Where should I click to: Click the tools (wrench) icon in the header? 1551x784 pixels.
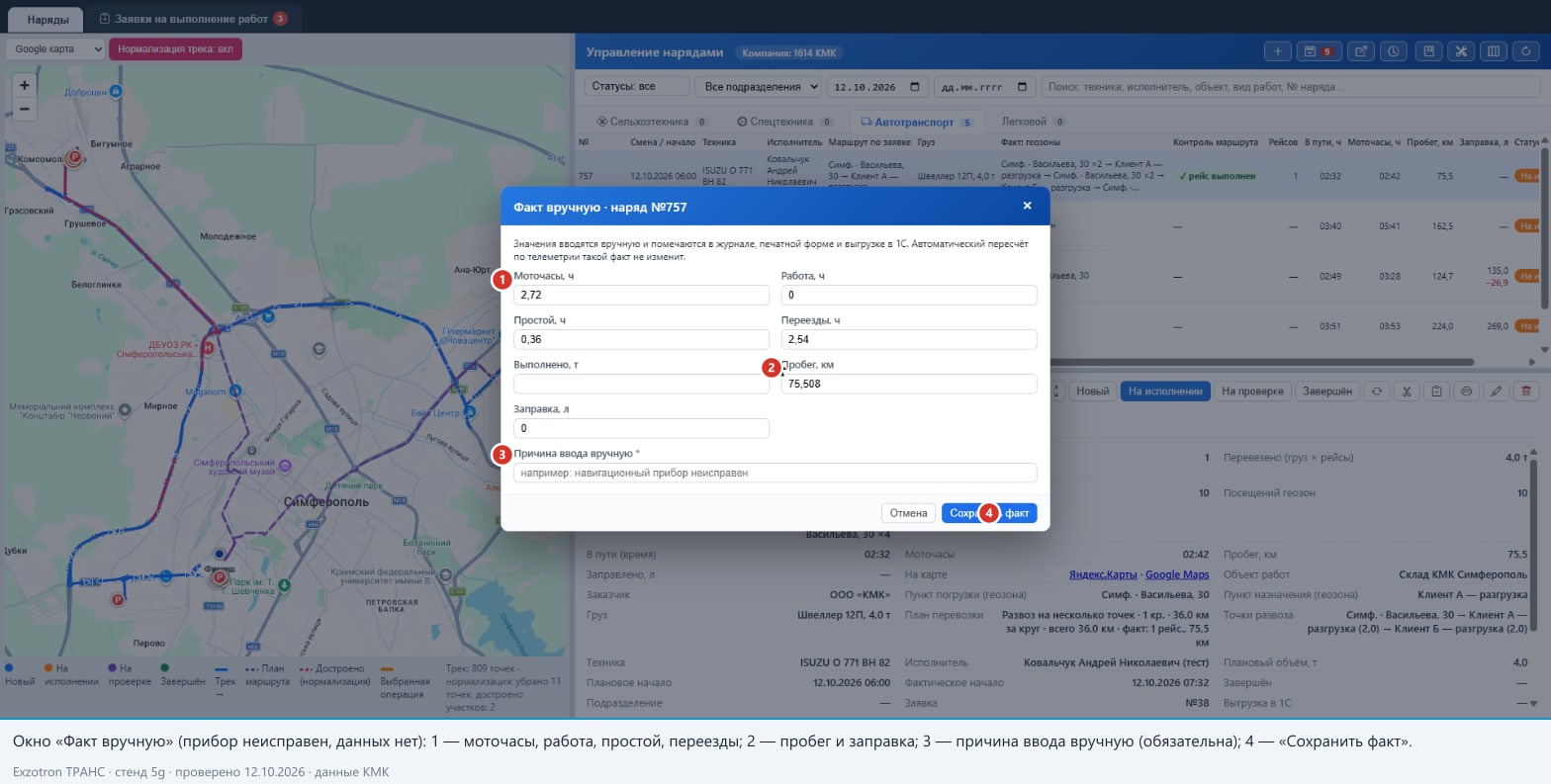pyautogui.click(x=1461, y=51)
